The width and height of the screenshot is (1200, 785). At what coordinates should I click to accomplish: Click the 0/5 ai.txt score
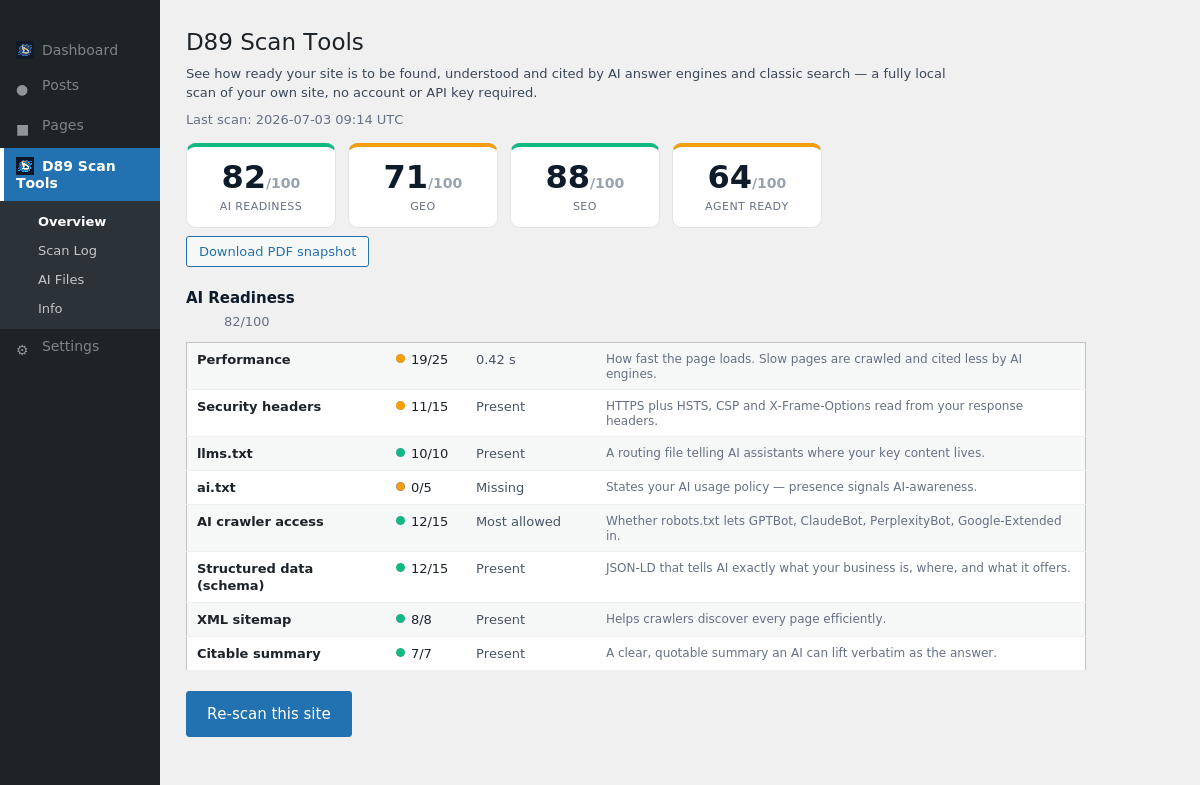pyautogui.click(x=421, y=488)
